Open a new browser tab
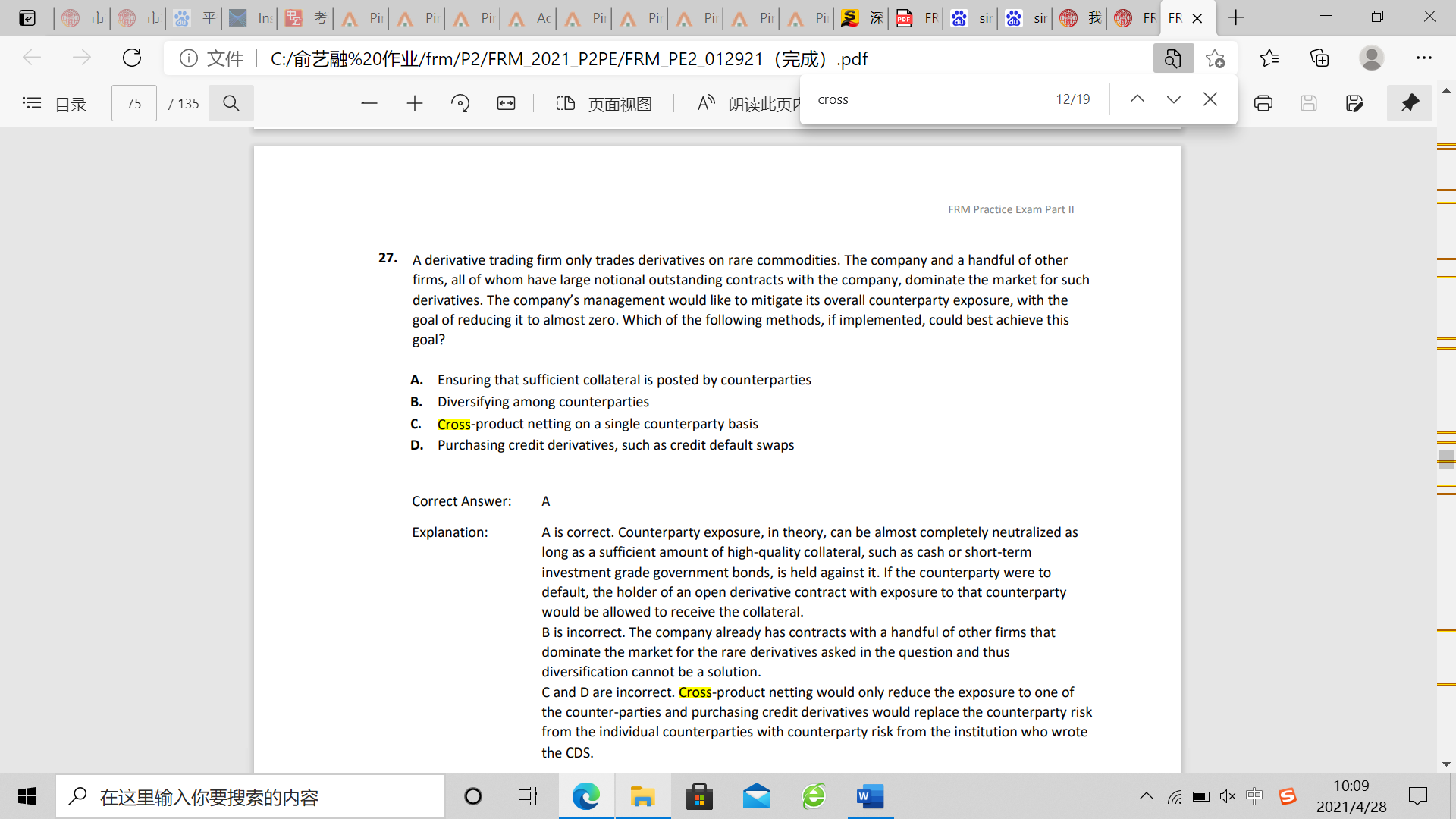Screen dimensions: 1456x819 click(1236, 17)
